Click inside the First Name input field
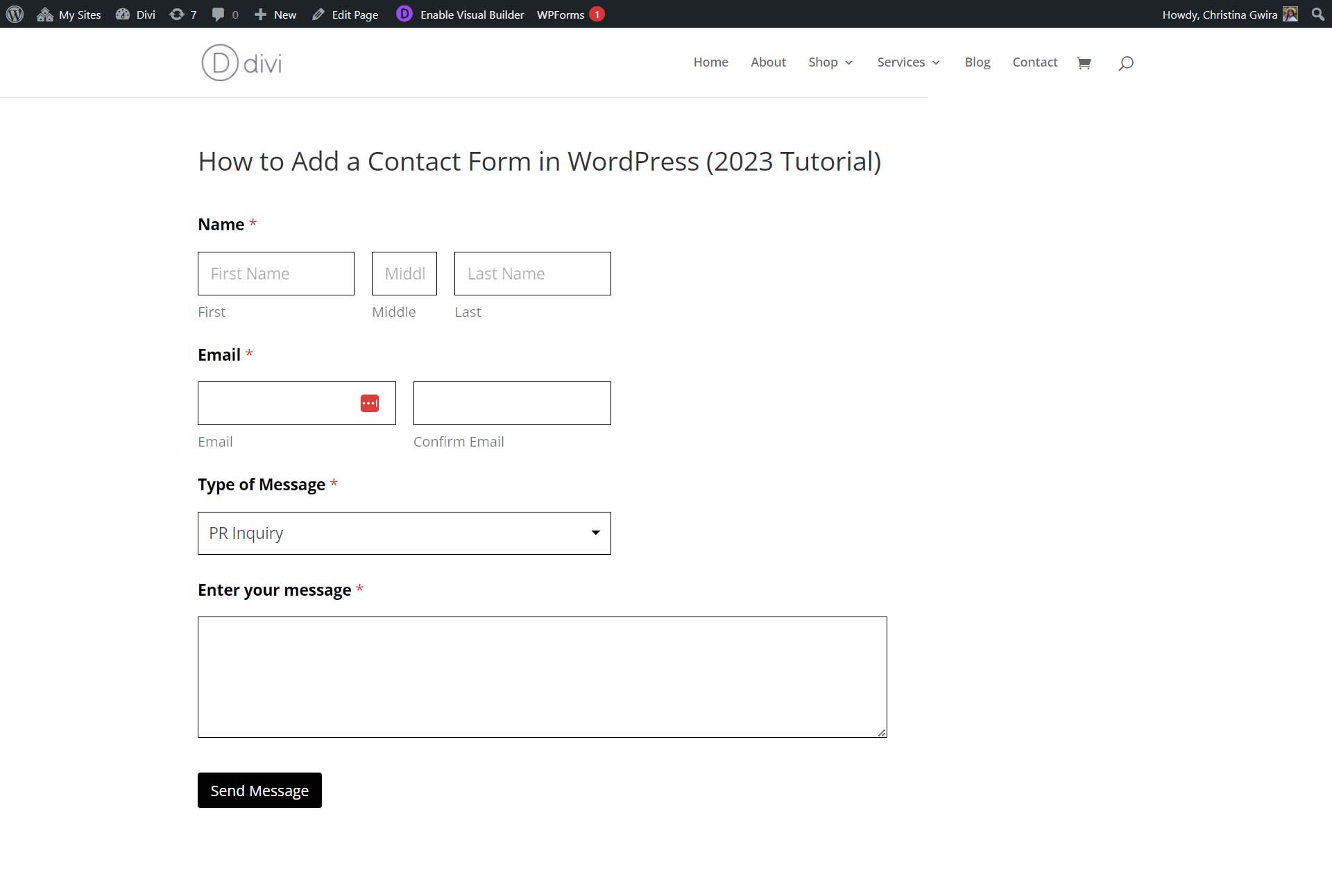1332x896 pixels. [x=275, y=273]
